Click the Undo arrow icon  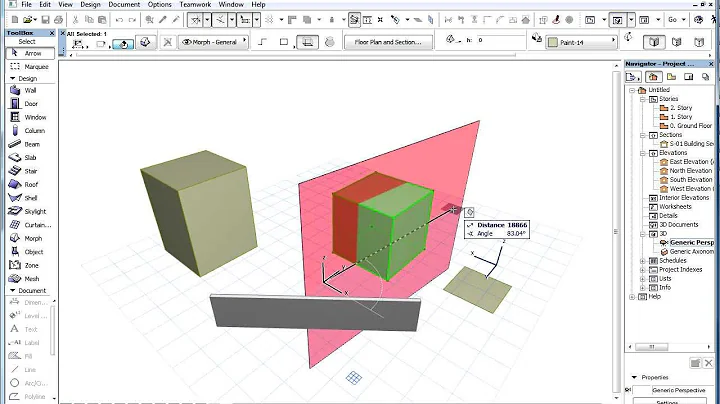click(119, 19)
